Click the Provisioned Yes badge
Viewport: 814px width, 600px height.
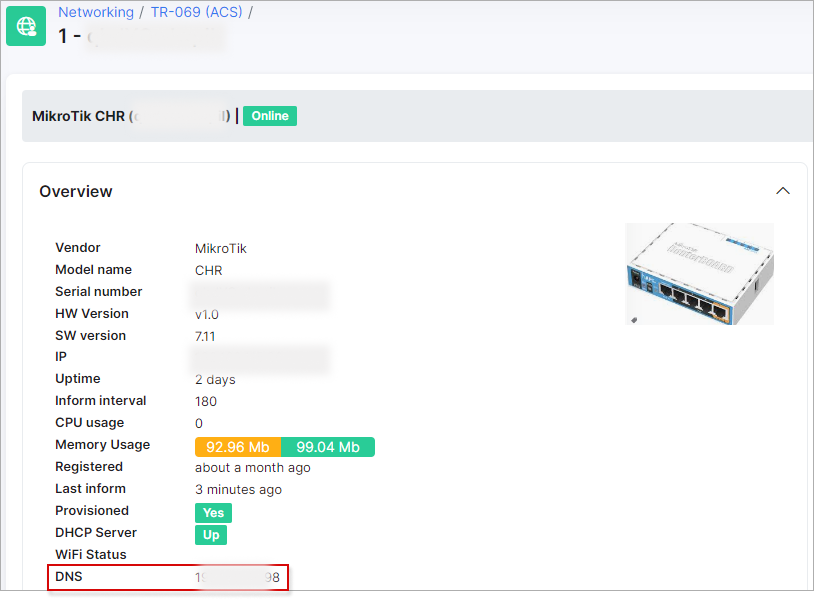[213, 513]
